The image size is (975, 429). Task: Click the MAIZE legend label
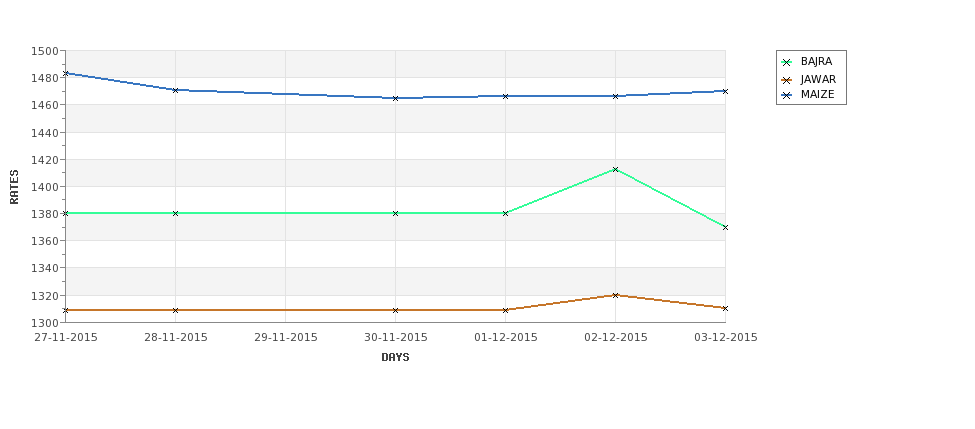(818, 95)
